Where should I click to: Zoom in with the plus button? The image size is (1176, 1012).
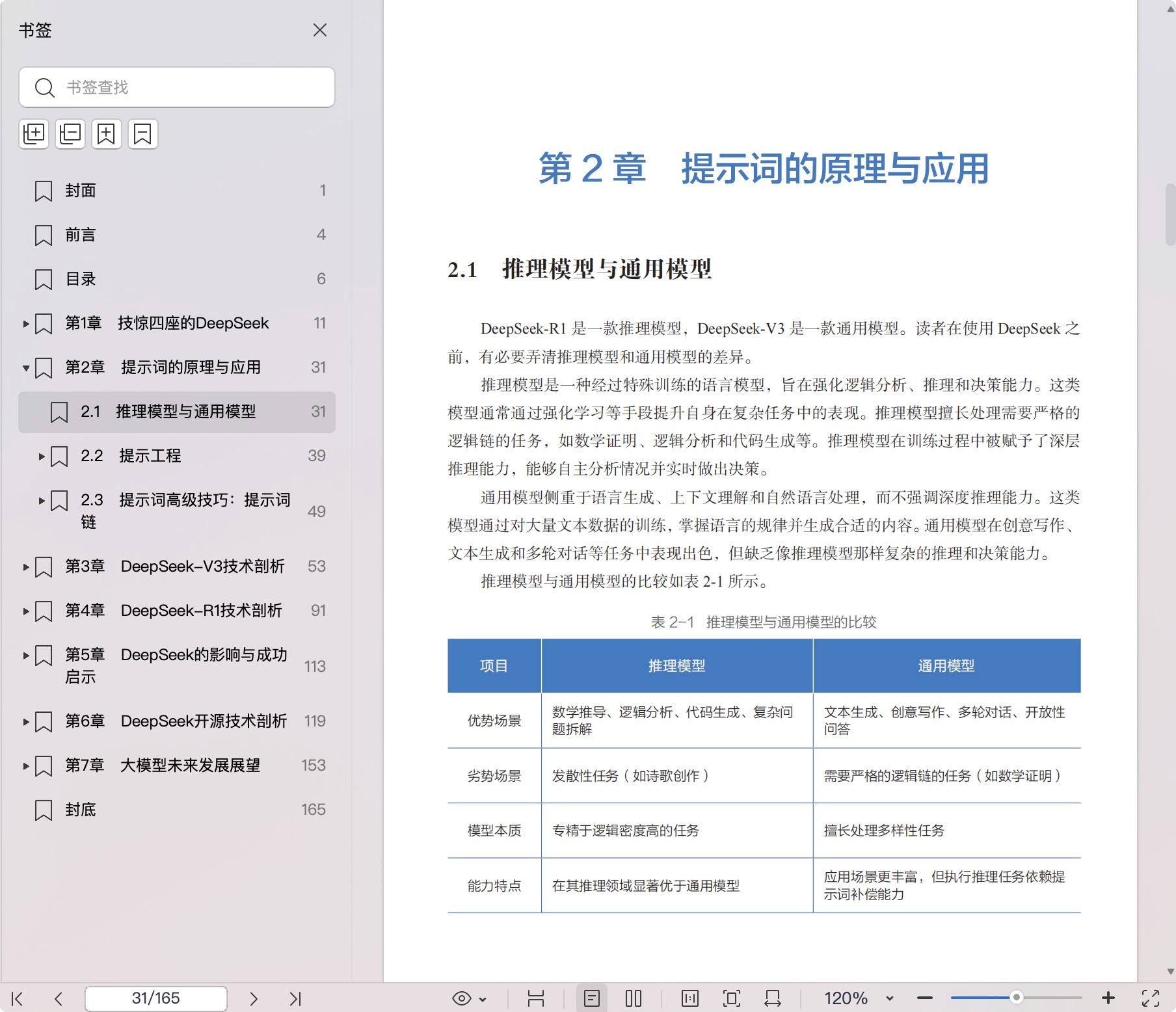click(1108, 998)
